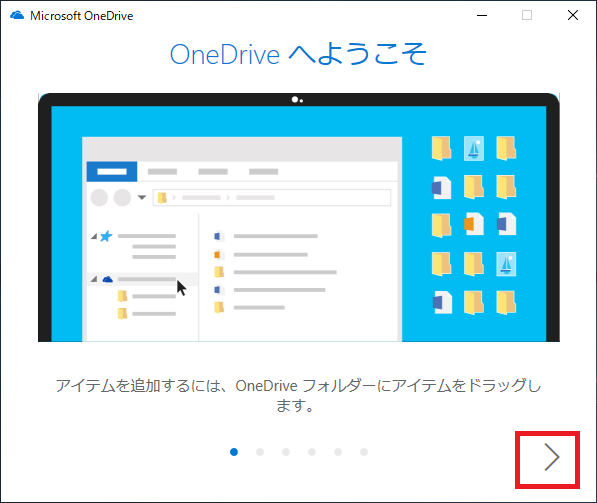Select the fifth page indicator dot

(x=338, y=452)
